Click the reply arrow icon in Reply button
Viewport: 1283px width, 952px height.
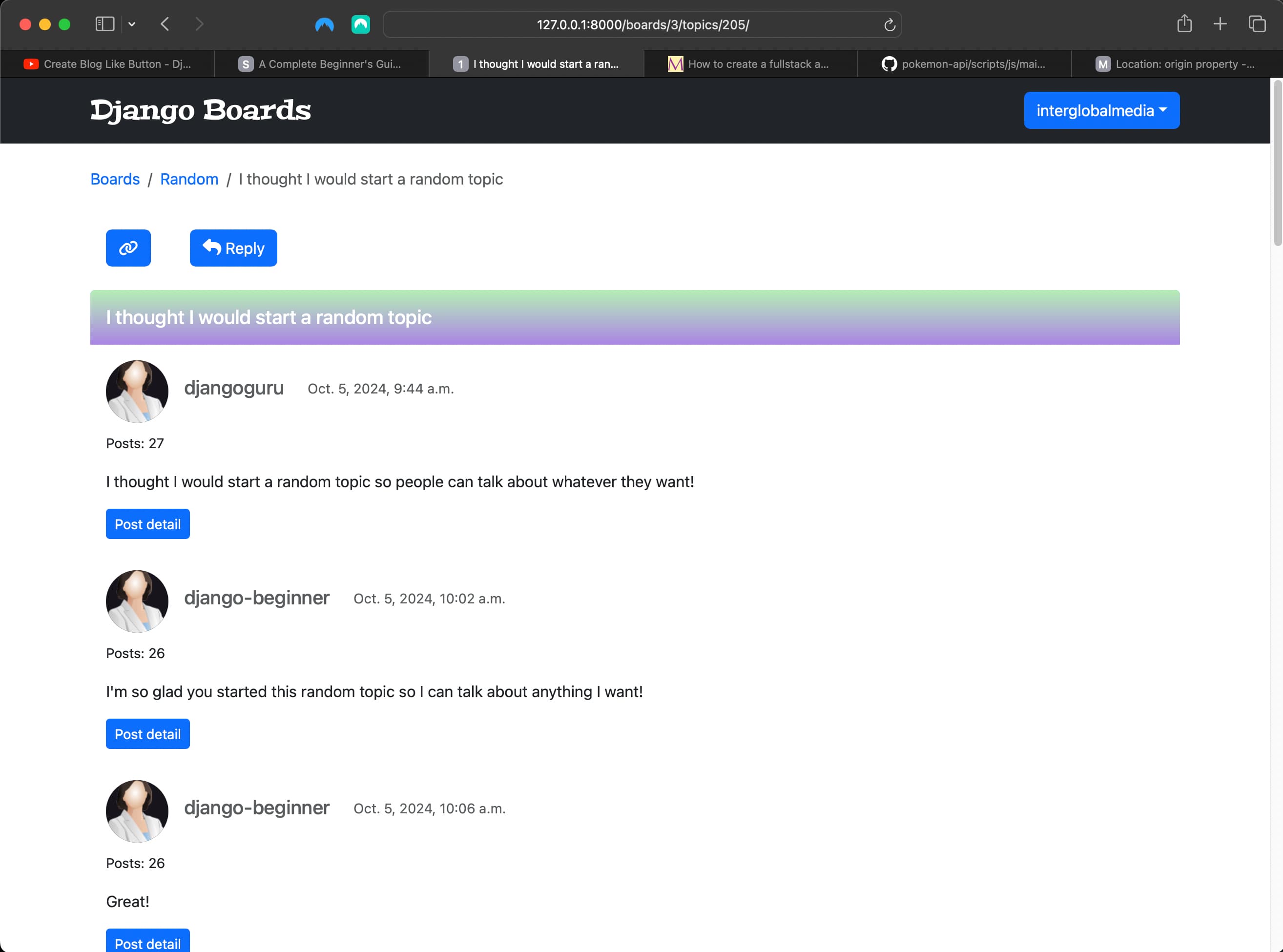[x=211, y=247]
